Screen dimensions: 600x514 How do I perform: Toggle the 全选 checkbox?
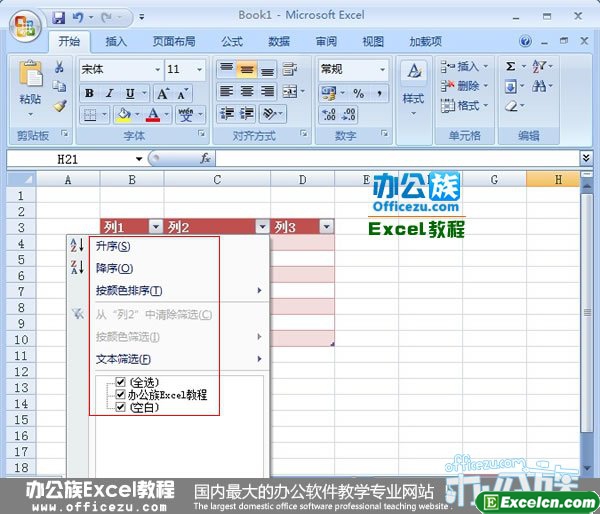120,382
